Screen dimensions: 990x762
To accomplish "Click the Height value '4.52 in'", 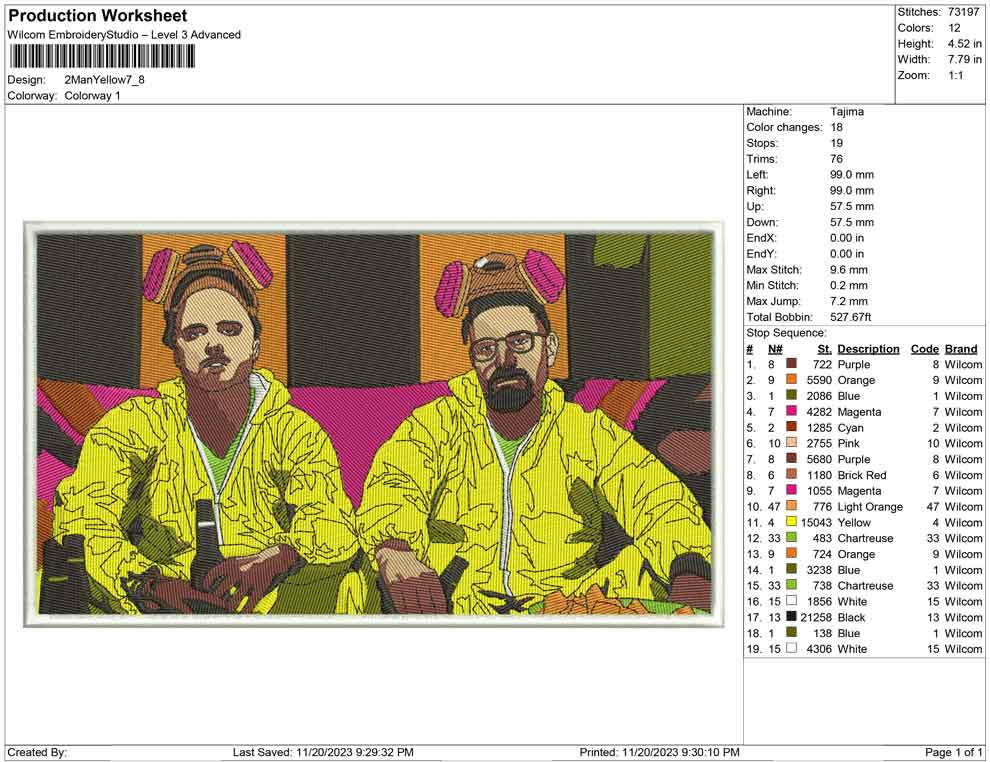I will (964, 44).
